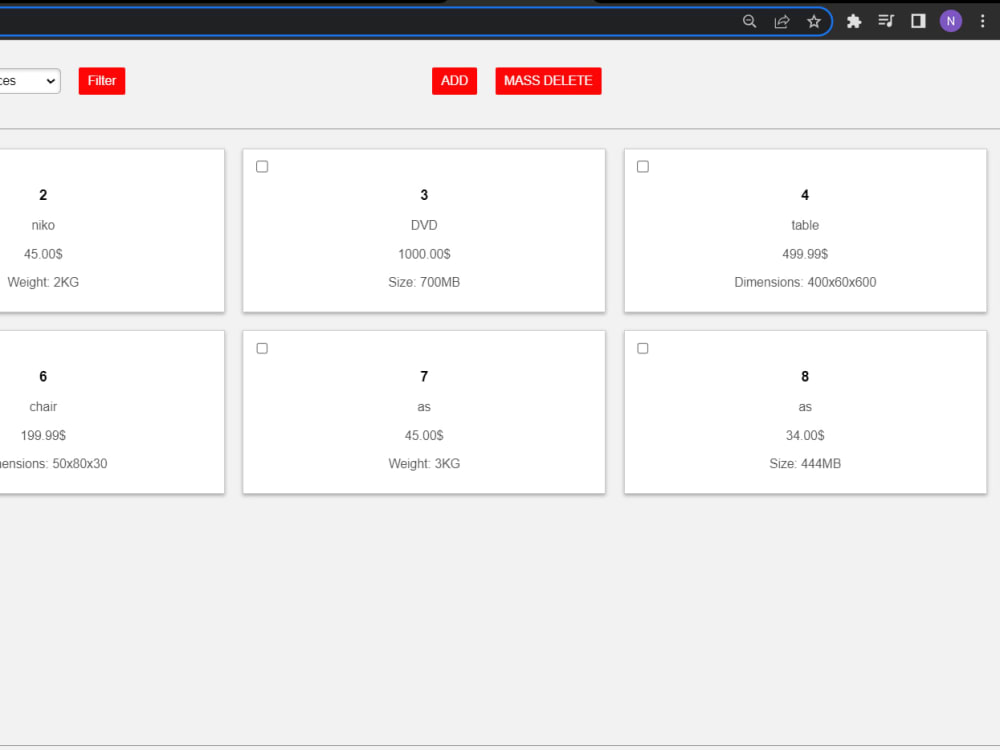Click the red Filter button
Viewport: 1000px width, 750px height.
point(102,81)
